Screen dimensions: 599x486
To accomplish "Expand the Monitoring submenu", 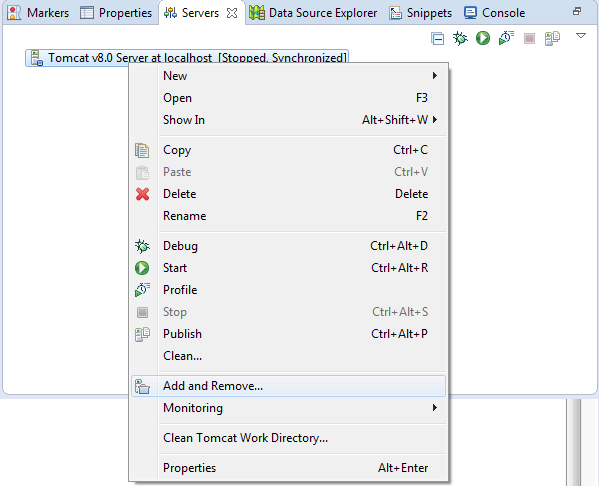I will [x=288, y=408].
